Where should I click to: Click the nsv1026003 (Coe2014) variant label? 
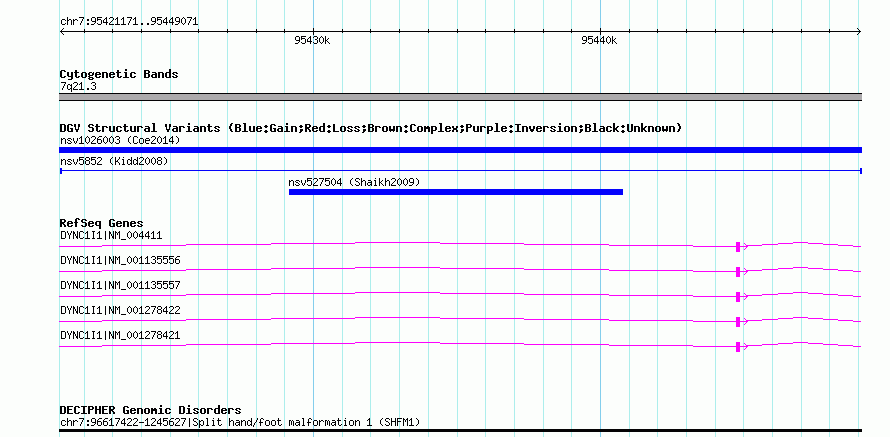120,140
